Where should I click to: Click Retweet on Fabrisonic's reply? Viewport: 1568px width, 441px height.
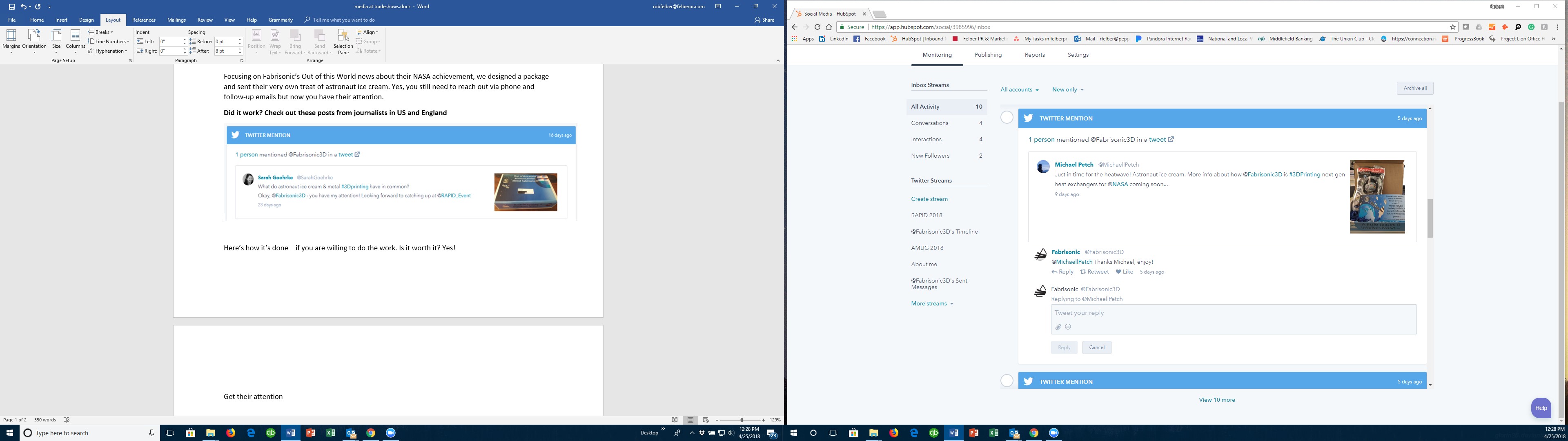(1094, 272)
